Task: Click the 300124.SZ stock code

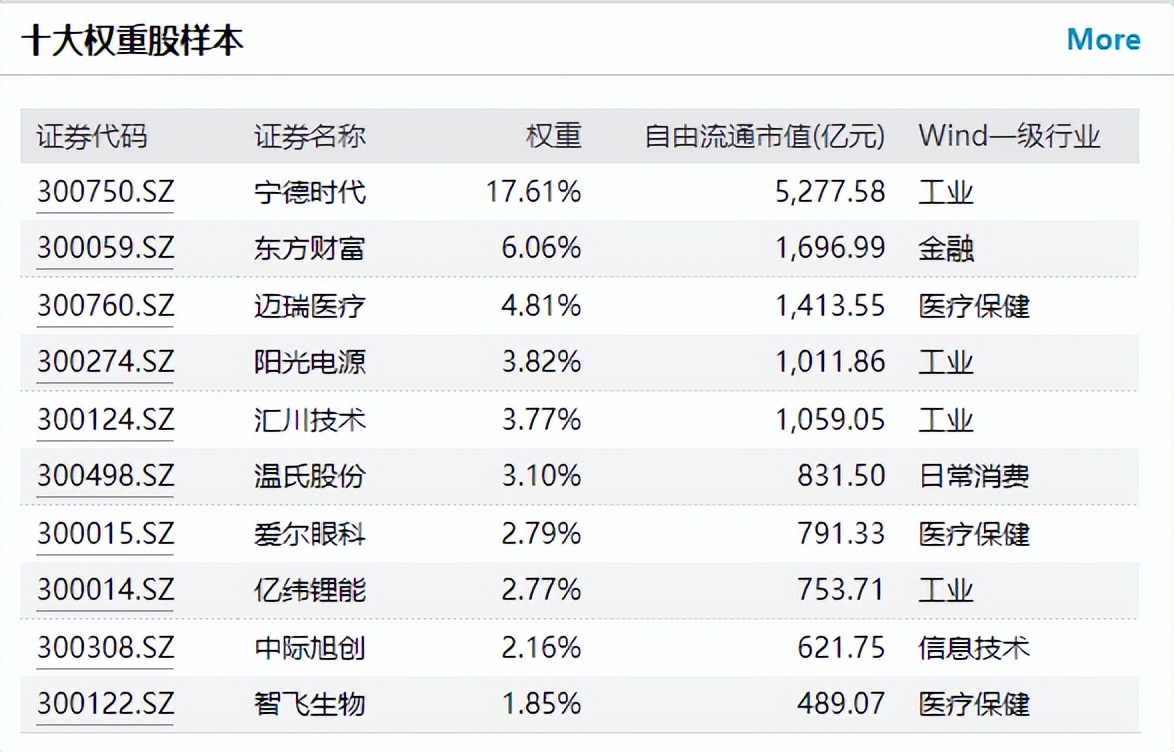Action: tap(105, 419)
